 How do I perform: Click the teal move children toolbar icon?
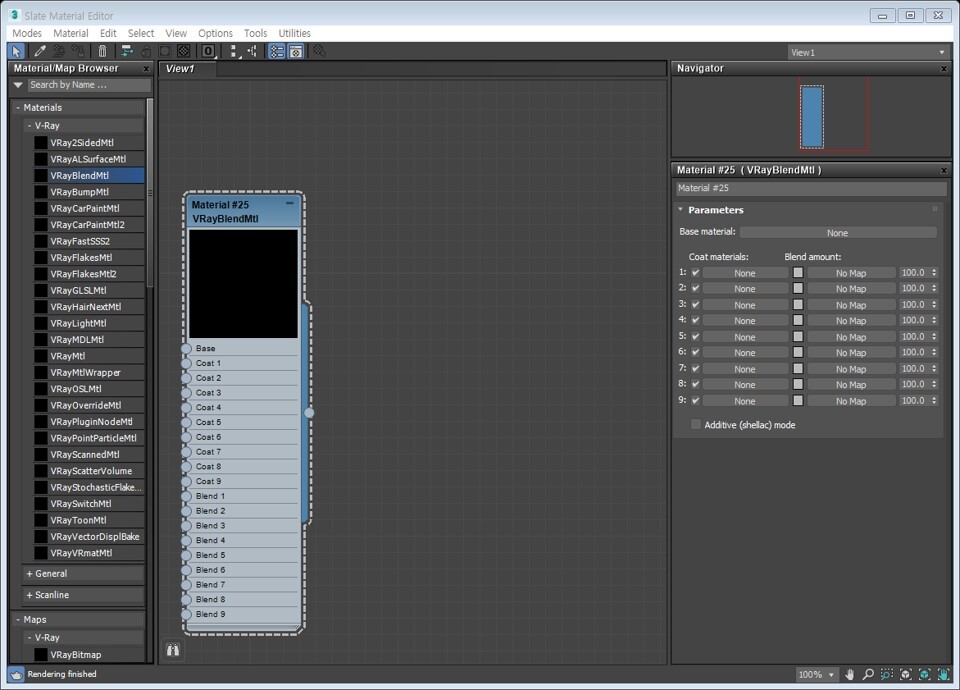point(127,51)
